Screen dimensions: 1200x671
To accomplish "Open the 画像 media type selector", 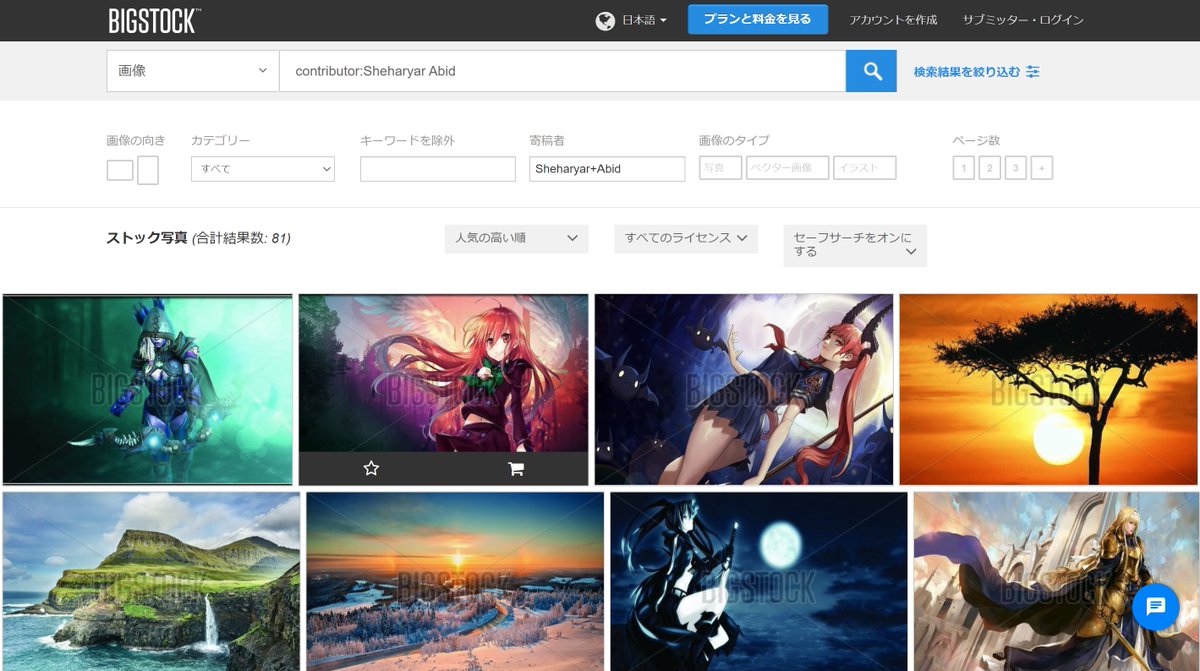I will coord(192,70).
